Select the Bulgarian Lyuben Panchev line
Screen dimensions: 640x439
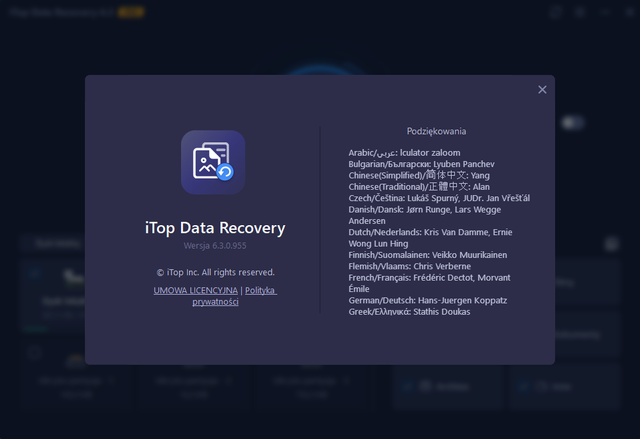point(421,164)
